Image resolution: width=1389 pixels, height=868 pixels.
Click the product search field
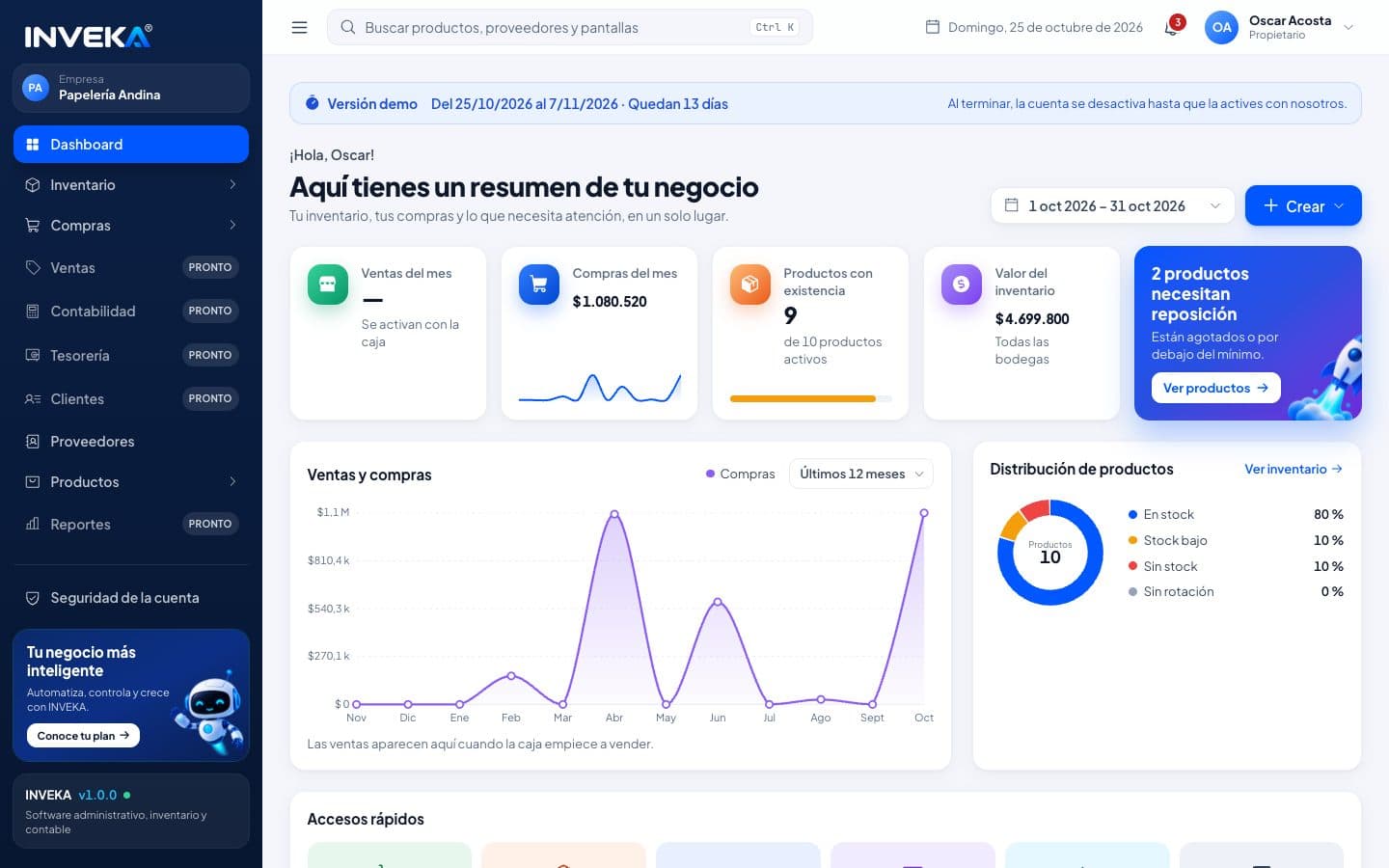tap(570, 27)
